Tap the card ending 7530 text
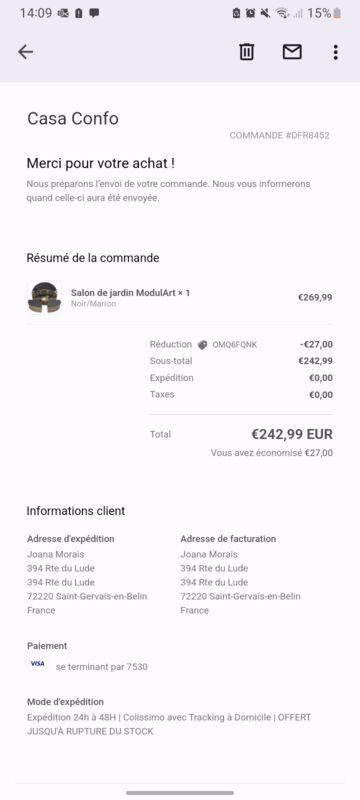Screen dimensions: 360x800 point(102,666)
